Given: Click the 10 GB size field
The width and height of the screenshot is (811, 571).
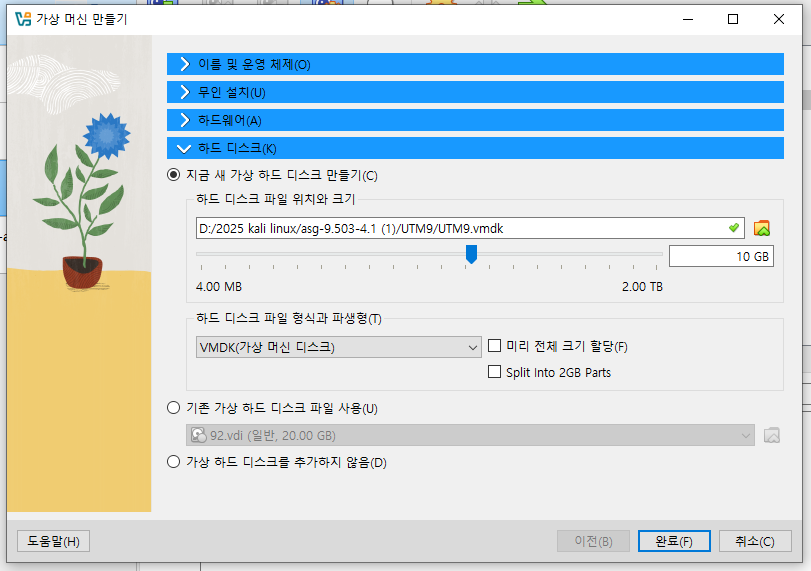Looking at the screenshot, I should (x=721, y=257).
